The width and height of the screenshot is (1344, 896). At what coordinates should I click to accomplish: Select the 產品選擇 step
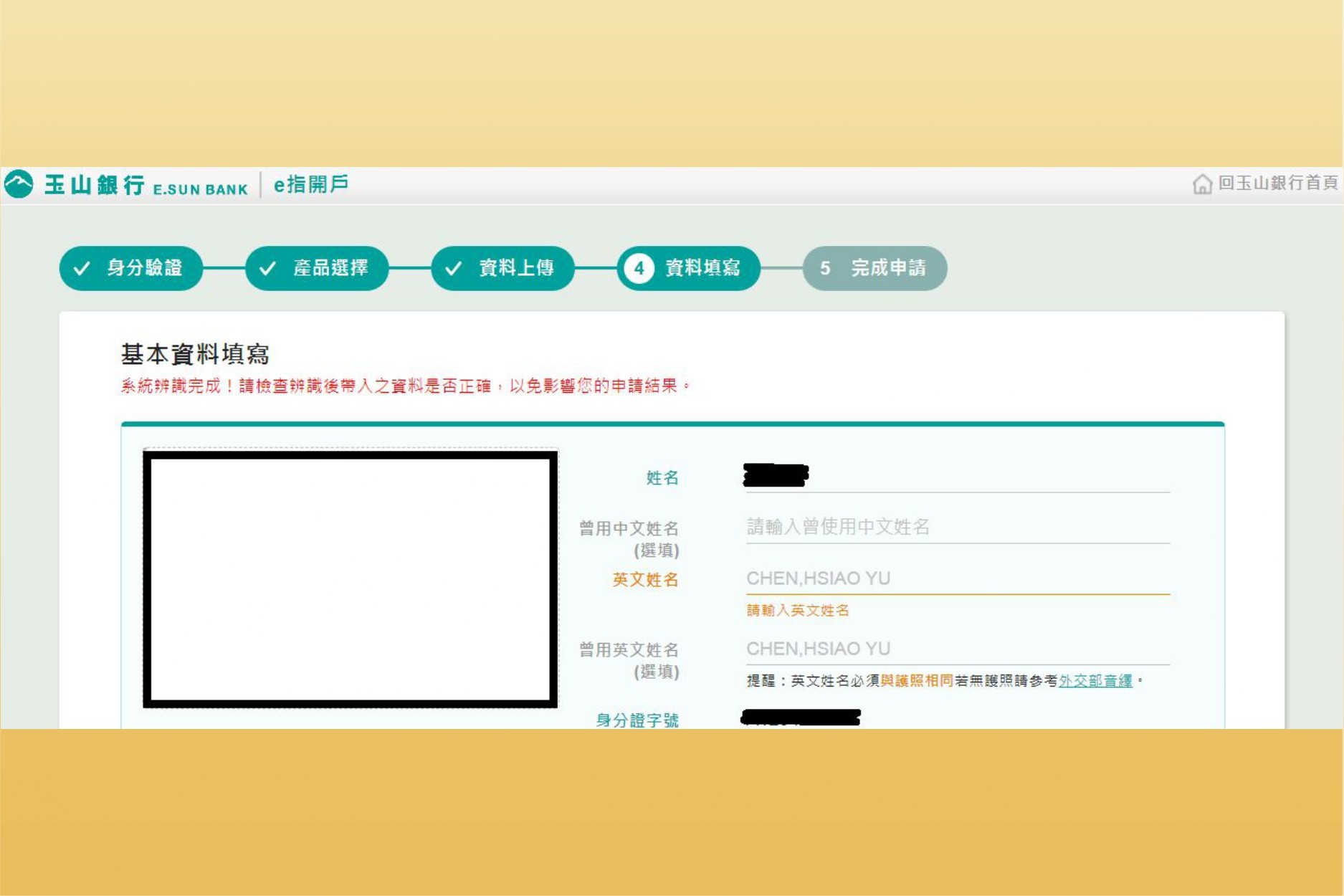click(x=317, y=268)
